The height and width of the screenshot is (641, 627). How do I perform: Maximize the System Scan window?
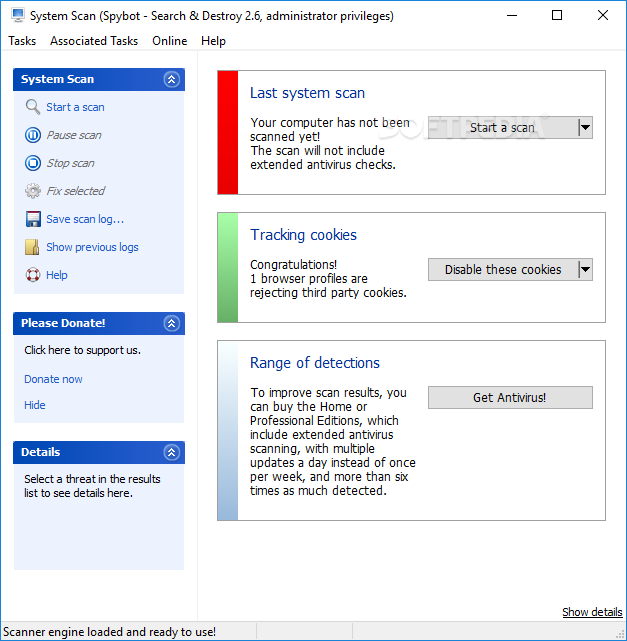(x=557, y=16)
